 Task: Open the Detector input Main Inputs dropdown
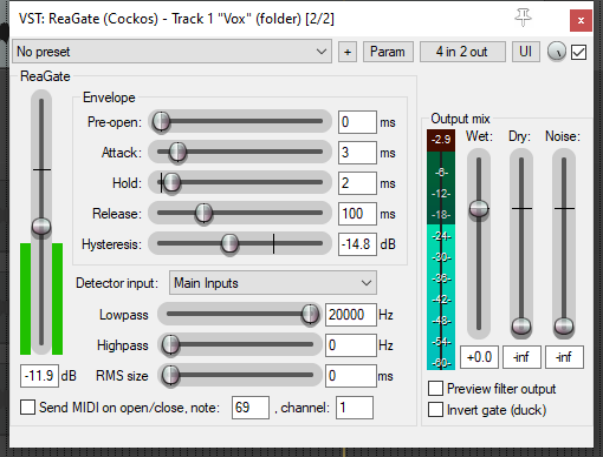pos(273,283)
